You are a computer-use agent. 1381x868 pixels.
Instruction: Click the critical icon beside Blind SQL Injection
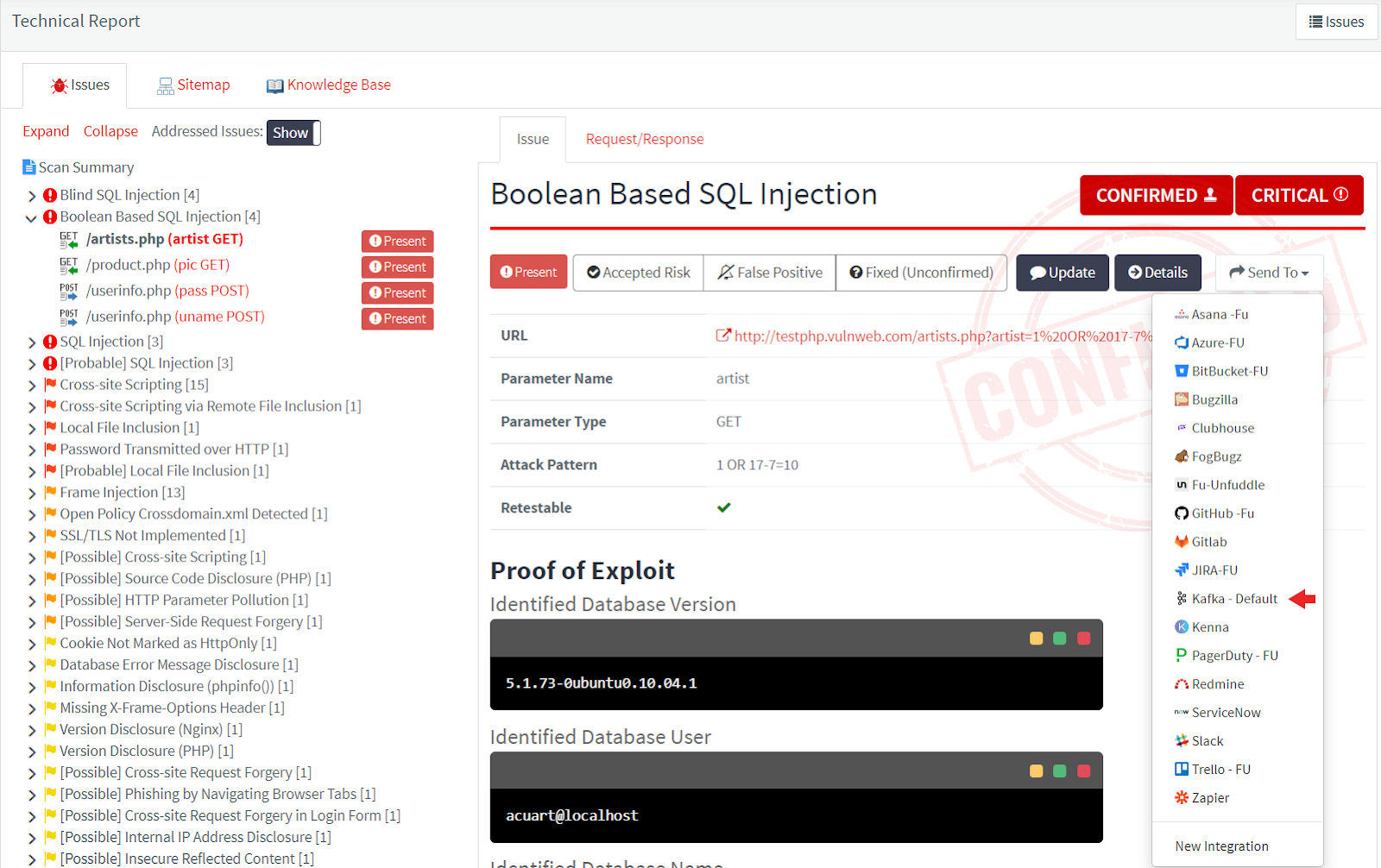[50, 195]
